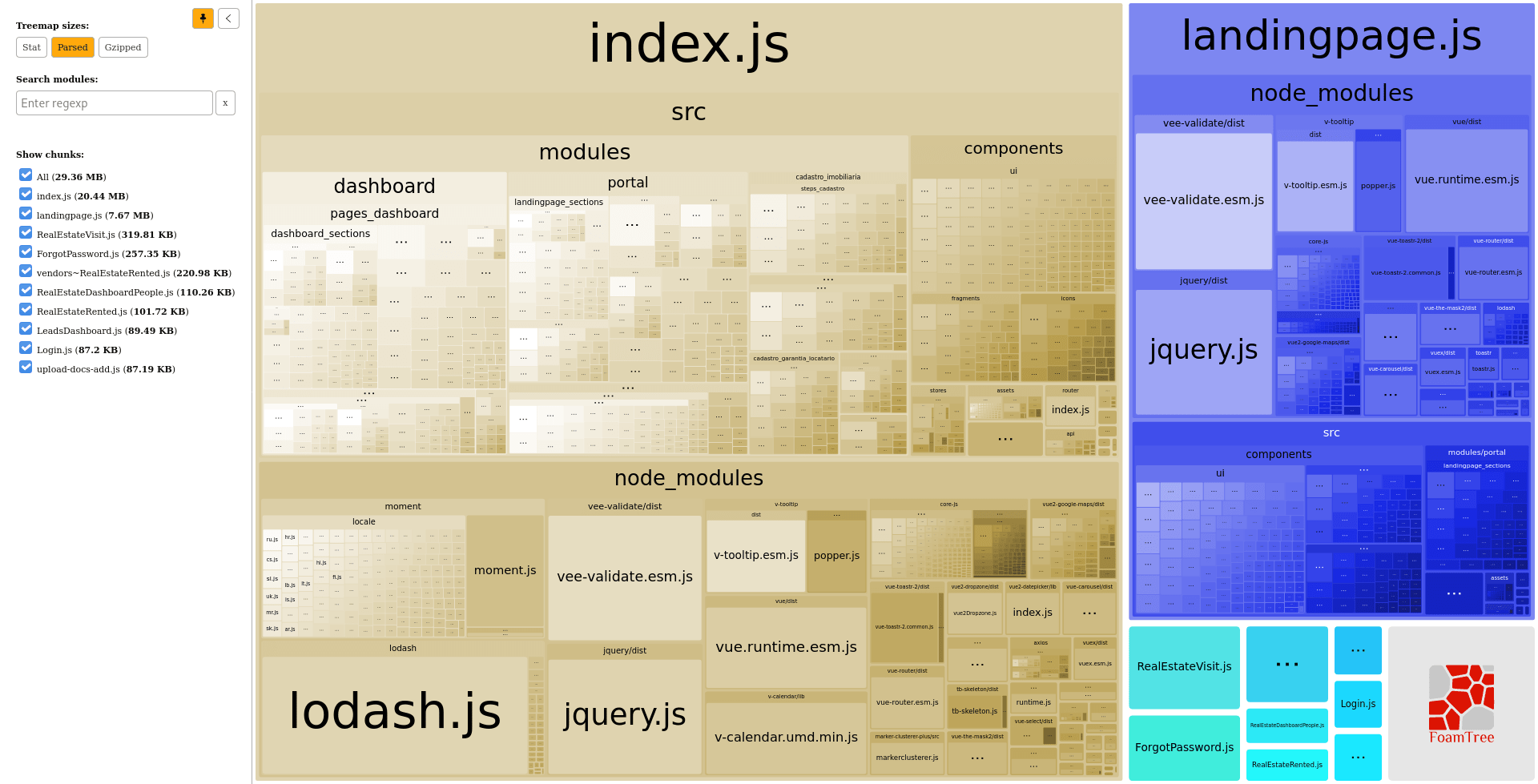Screen dimensions: 1538x784
Task: Open the FoamTree logo link
Action: pyautogui.click(x=1461, y=703)
